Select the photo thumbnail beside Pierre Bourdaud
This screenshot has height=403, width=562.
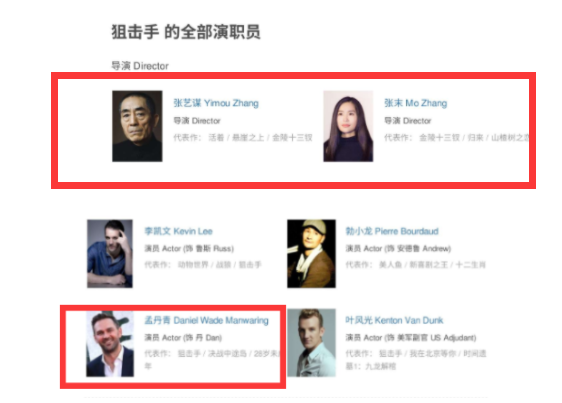pyautogui.click(x=311, y=253)
